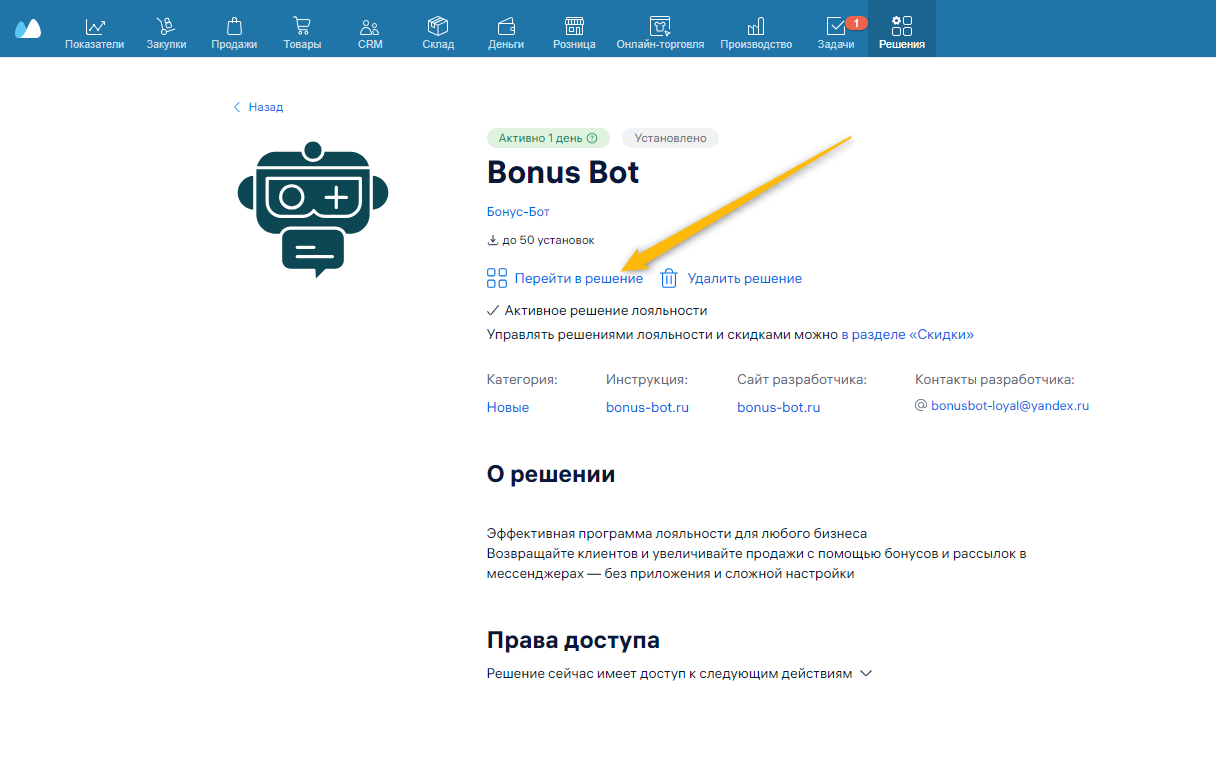This screenshot has height=765, width=1216.
Task: Open the в разделе «Скидки» link
Action: (x=908, y=335)
